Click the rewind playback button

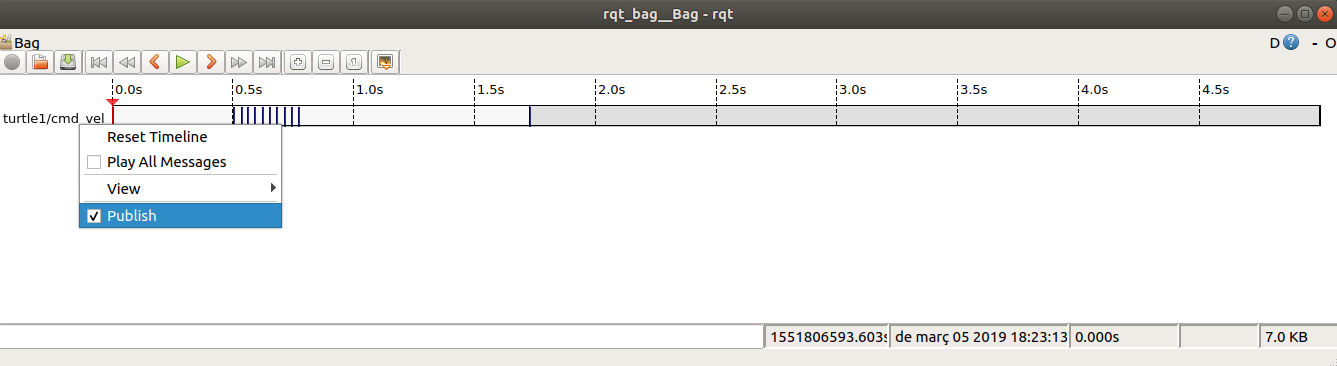(126, 62)
